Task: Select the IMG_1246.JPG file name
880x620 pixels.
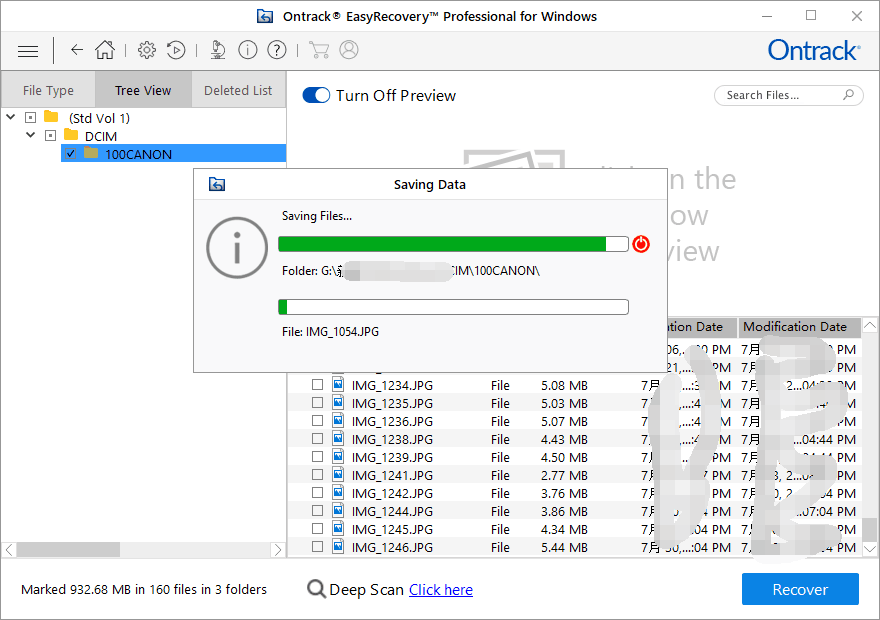Action: click(392, 547)
